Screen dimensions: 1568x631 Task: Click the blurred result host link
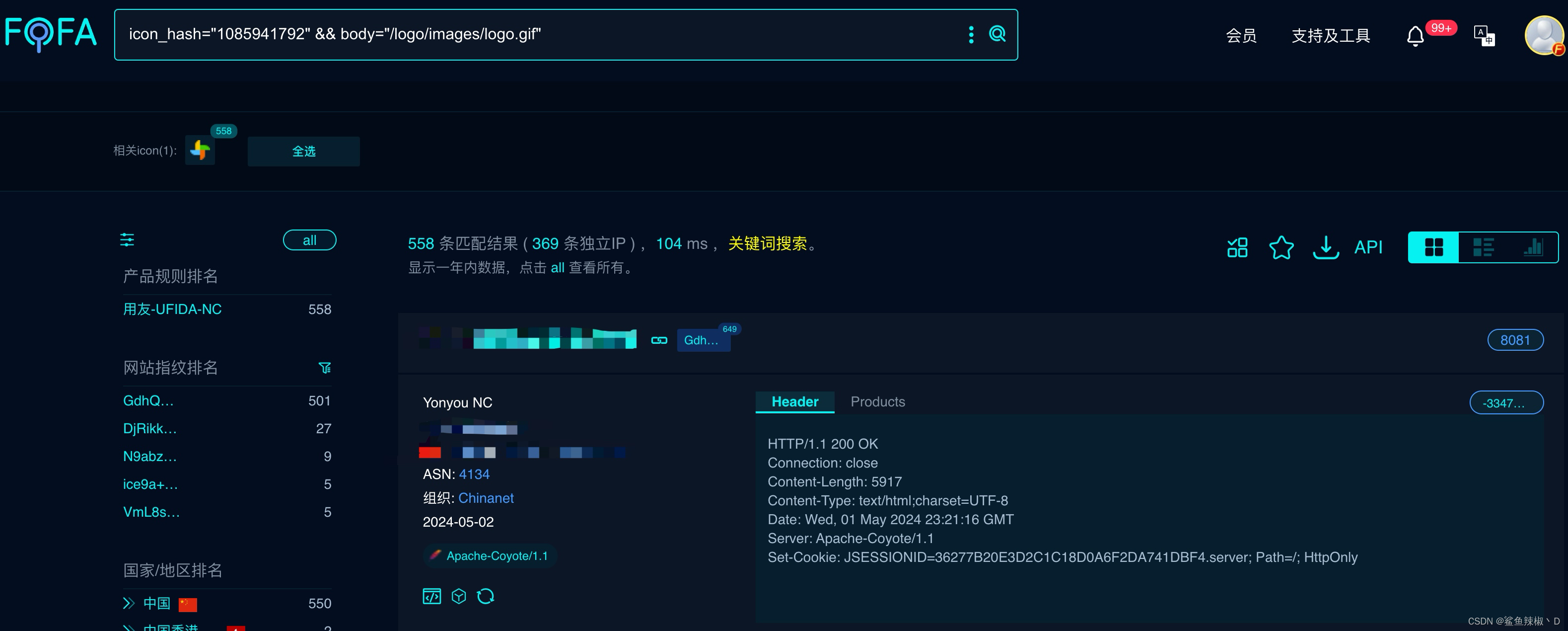(527, 338)
